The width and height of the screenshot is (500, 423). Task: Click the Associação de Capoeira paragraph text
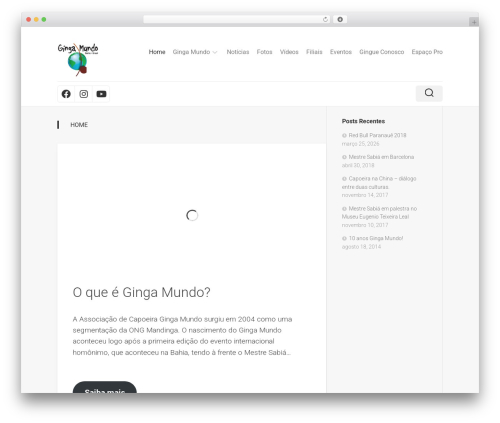click(x=182, y=336)
